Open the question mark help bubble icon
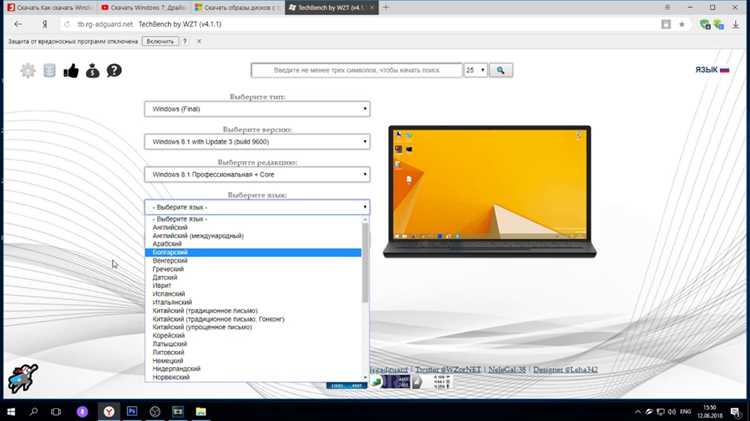The width and height of the screenshot is (750, 421). click(x=114, y=71)
